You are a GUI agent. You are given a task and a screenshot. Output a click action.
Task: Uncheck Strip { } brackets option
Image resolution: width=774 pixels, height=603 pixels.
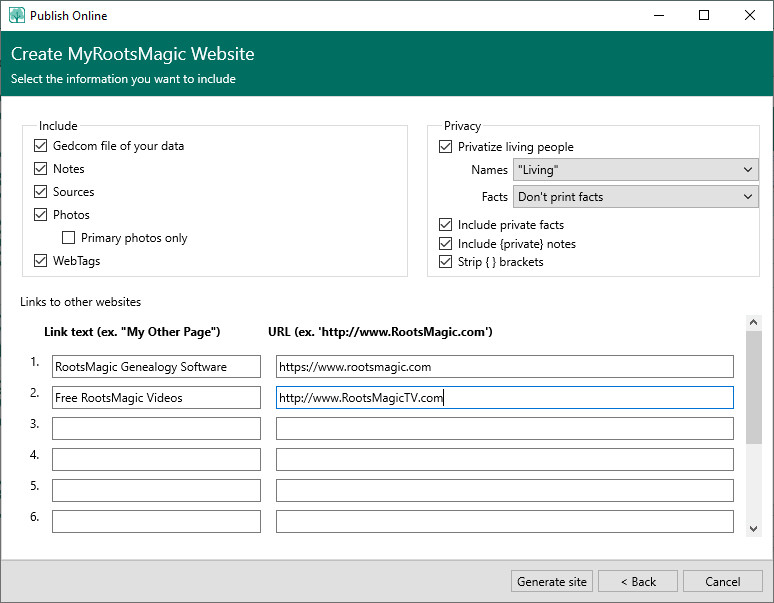point(446,262)
